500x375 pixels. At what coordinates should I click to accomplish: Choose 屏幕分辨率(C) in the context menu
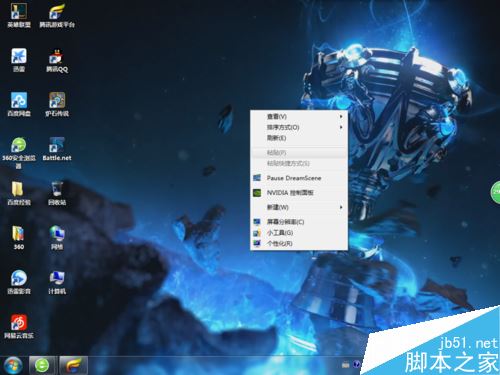pos(299,222)
